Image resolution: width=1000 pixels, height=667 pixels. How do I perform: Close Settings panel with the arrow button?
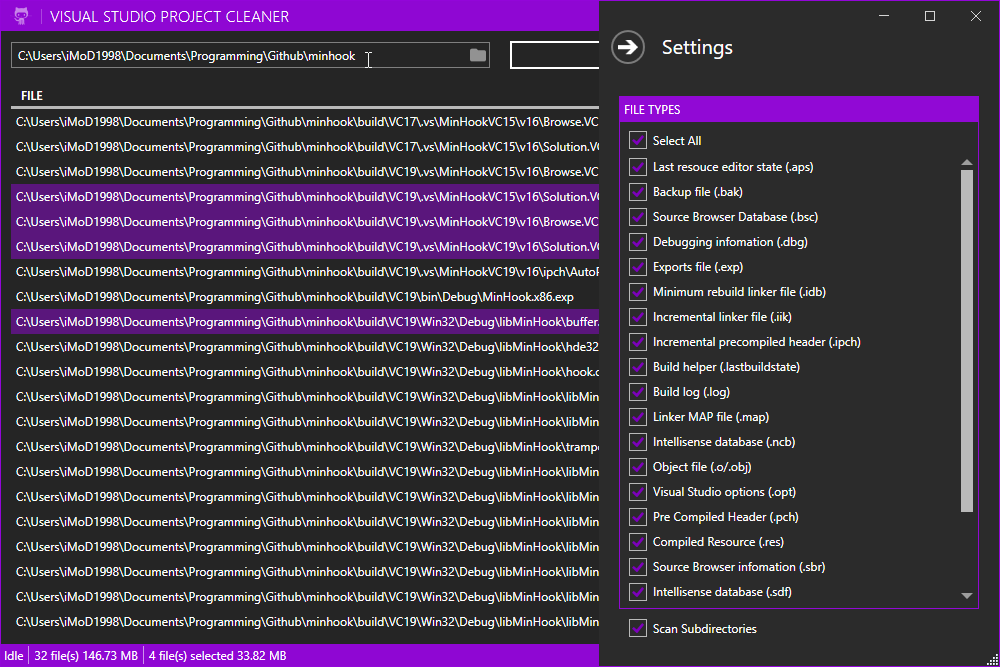pos(628,47)
